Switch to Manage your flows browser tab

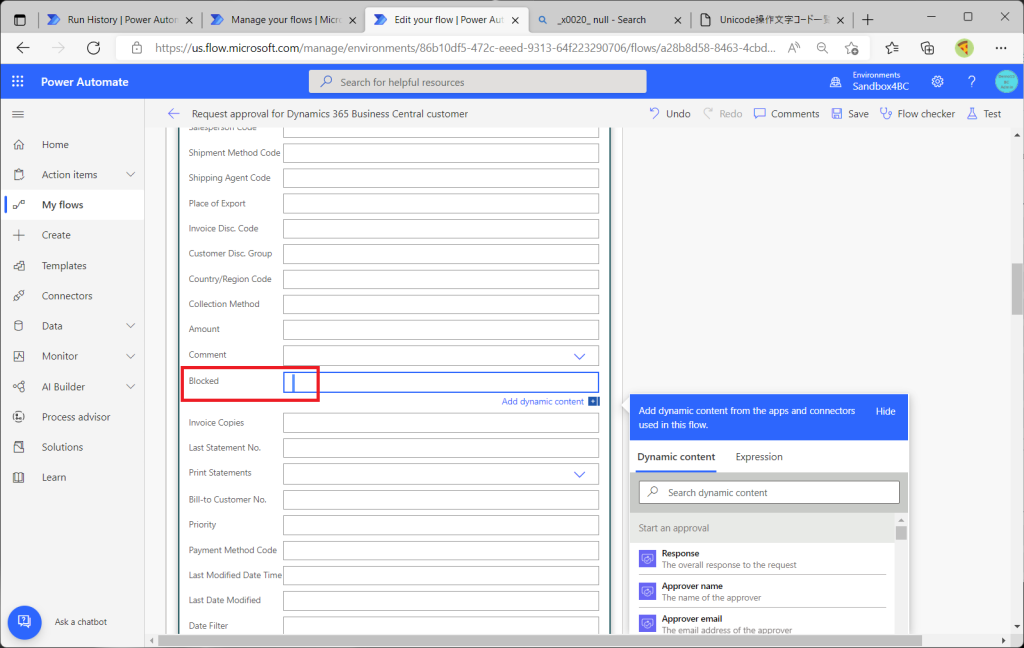pyautogui.click(x=284, y=20)
